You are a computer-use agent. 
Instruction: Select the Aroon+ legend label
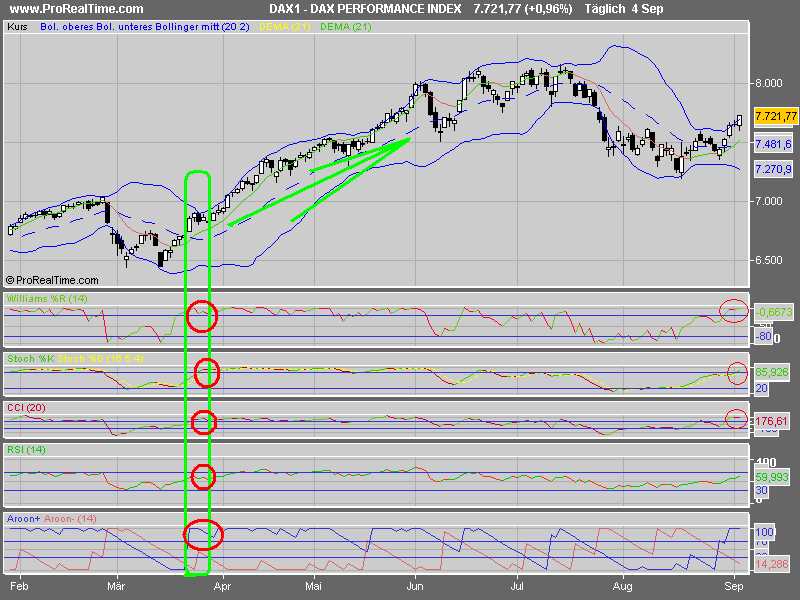pyautogui.click(x=23, y=518)
